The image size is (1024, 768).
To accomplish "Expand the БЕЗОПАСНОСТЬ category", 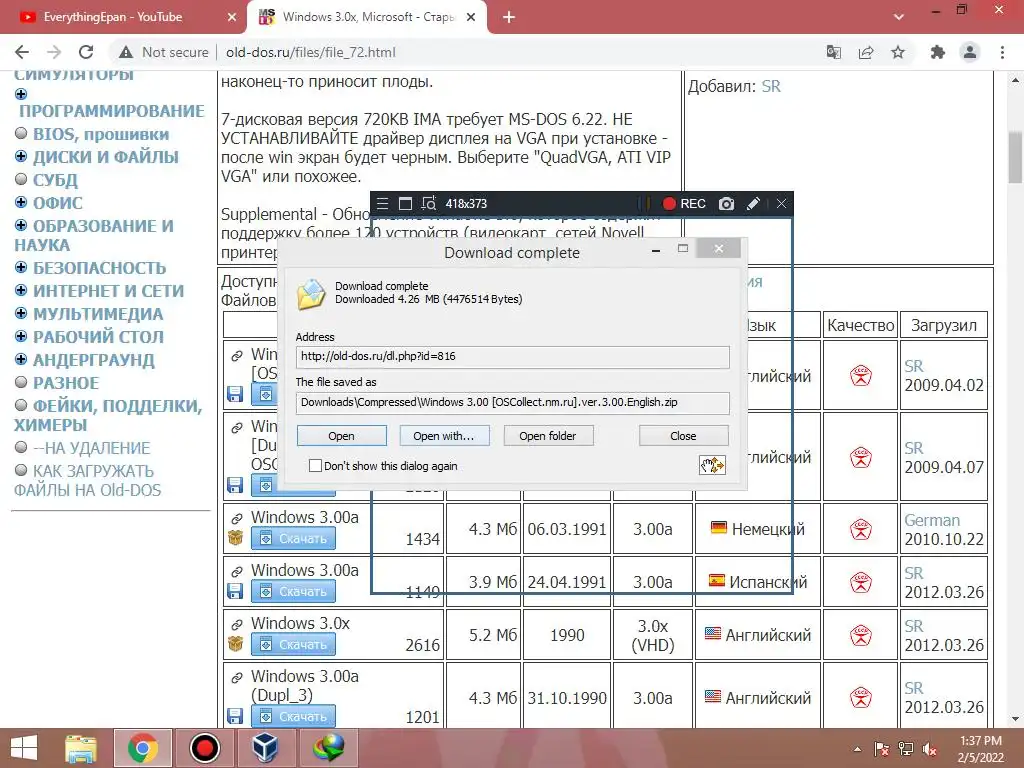I will (x=21, y=268).
